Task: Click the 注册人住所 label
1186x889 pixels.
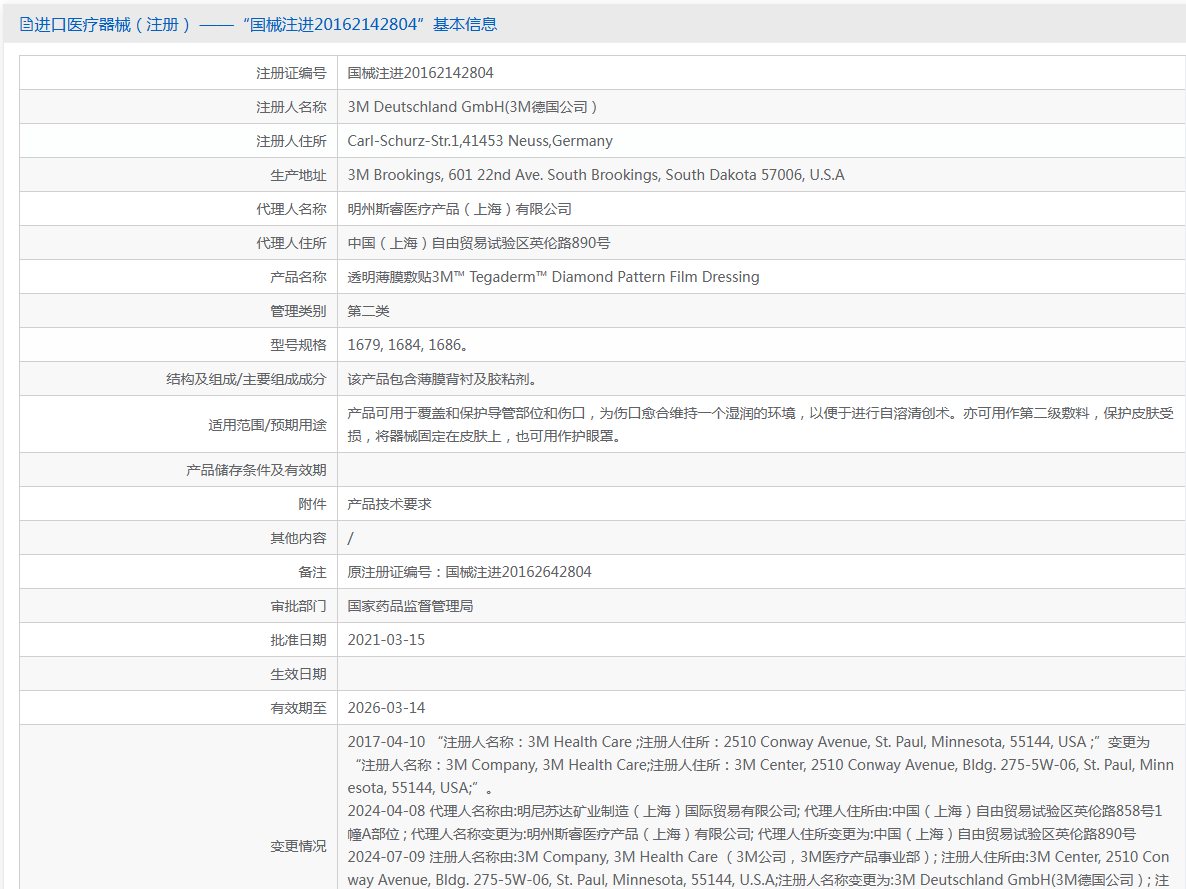Action: [x=290, y=141]
